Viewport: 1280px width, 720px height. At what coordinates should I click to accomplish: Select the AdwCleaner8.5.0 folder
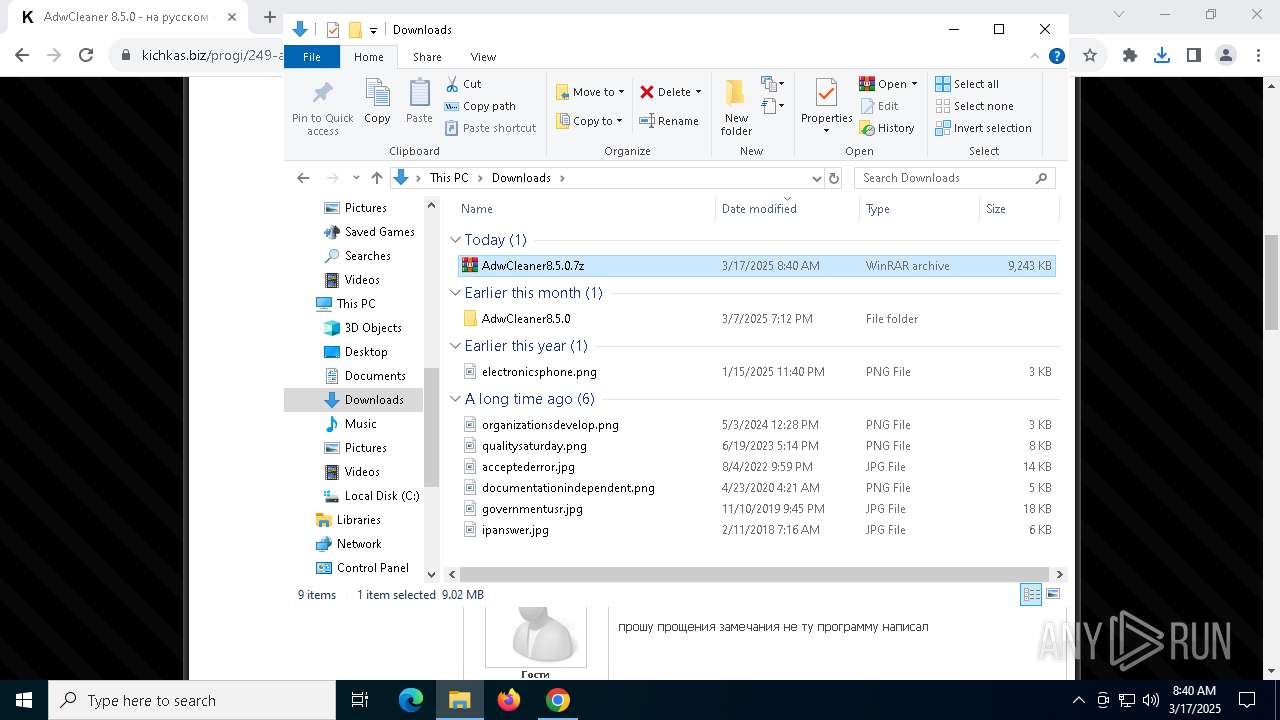[x=756, y=319]
